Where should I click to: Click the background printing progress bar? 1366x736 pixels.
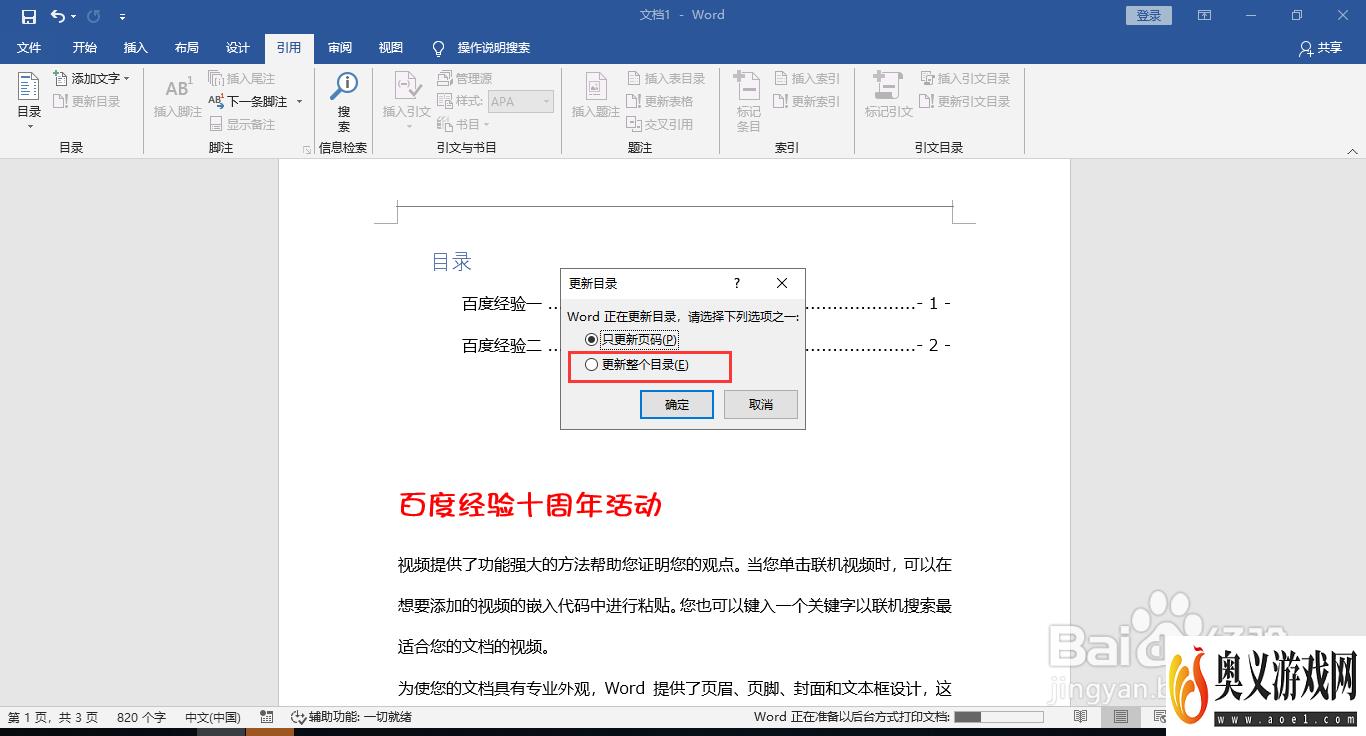[998, 717]
